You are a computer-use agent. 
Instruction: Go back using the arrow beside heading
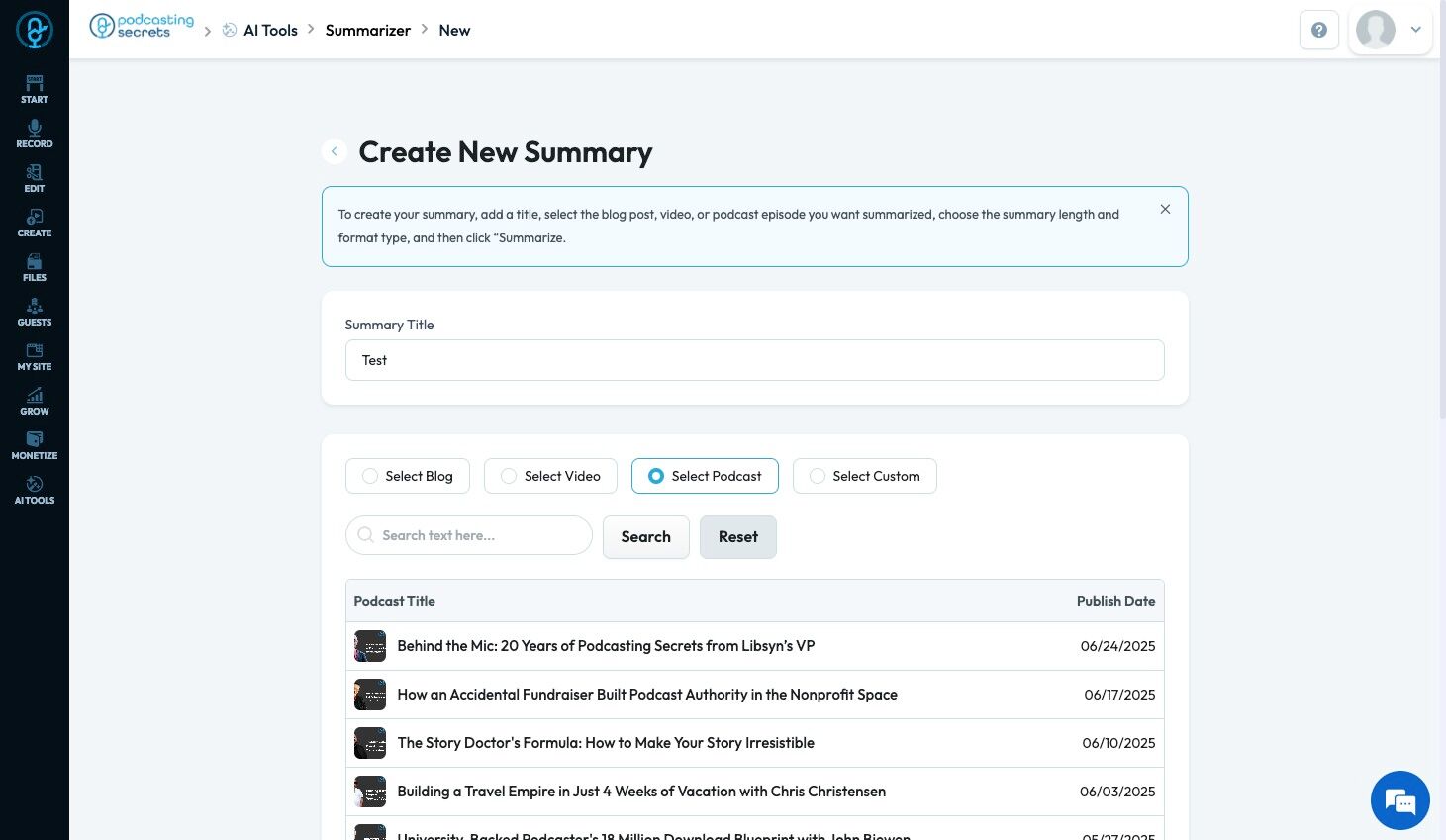point(335,151)
